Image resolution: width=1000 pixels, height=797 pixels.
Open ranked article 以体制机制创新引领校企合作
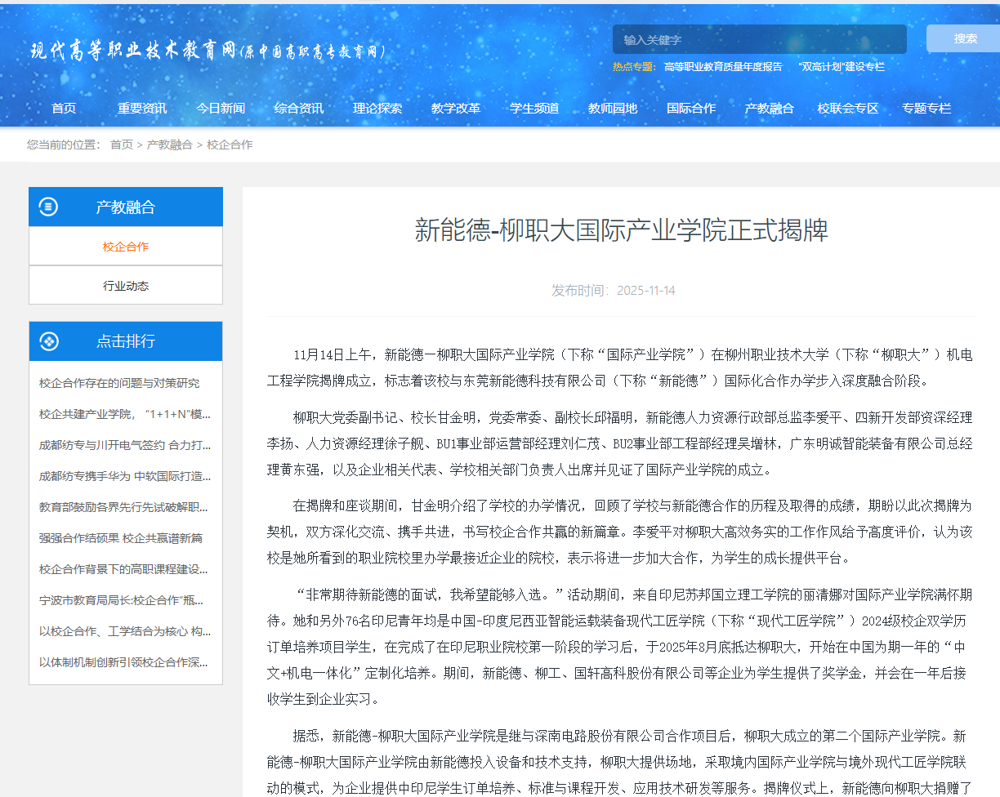tap(124, 662)
